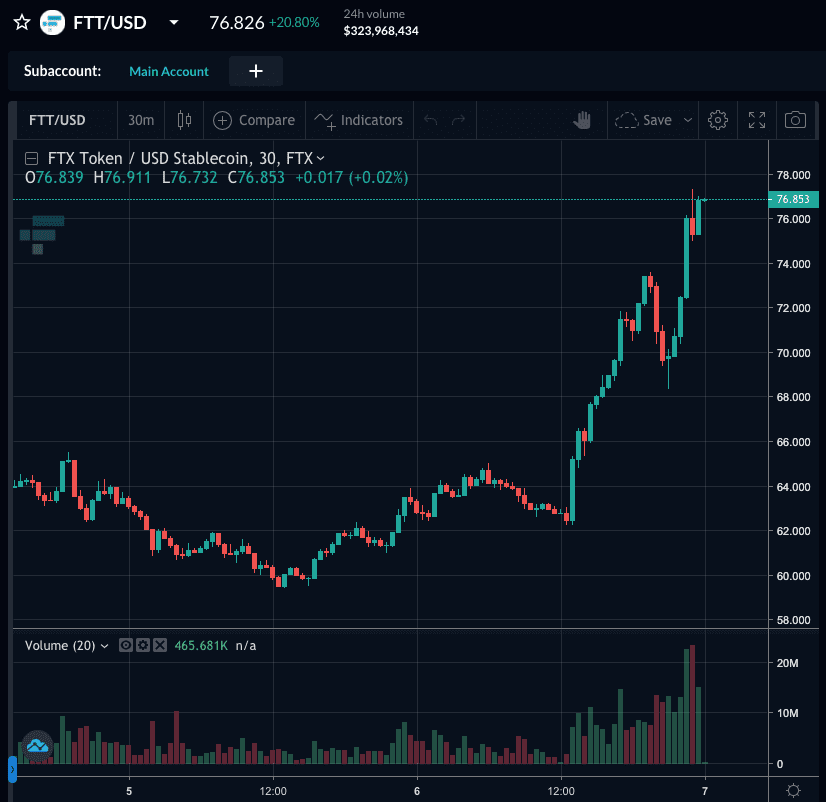
Task: Add a new subaccount with plus button
Action: pos(255,71)
